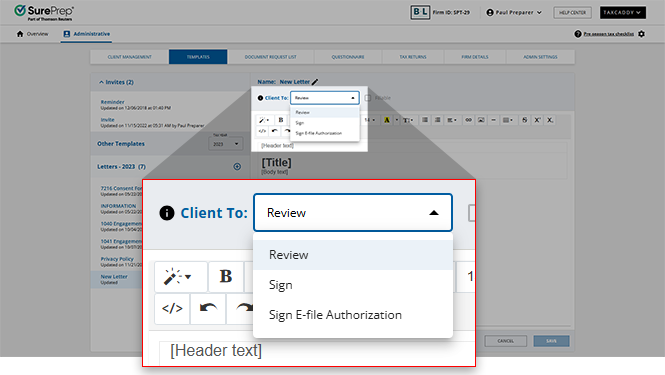The width and height of the screenshot is (665, 375).
Task: Open the table insert dropdown
Action: [x=507, y=120]
